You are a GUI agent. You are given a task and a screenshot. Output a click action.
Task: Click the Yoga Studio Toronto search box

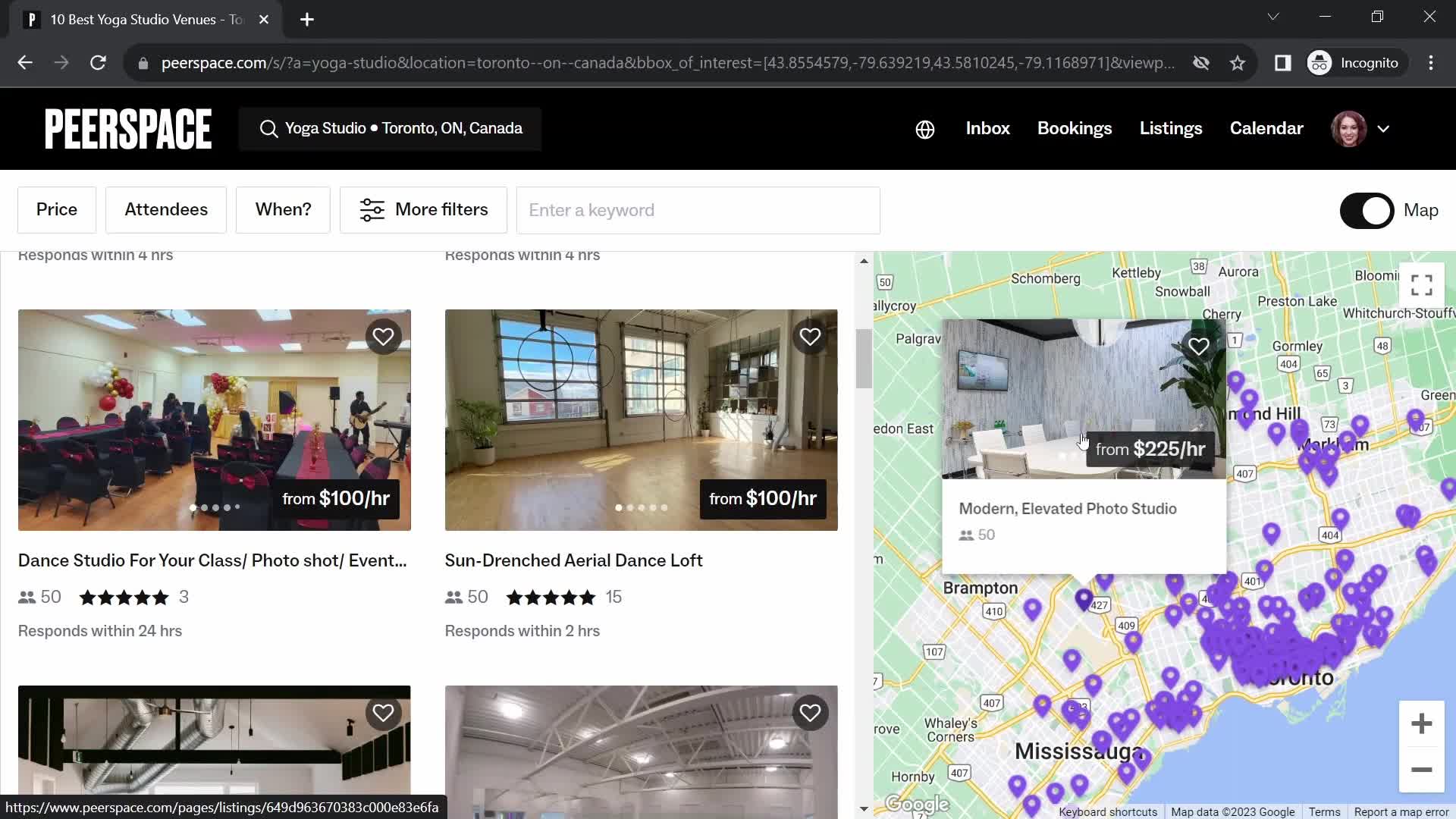[390, 129]
